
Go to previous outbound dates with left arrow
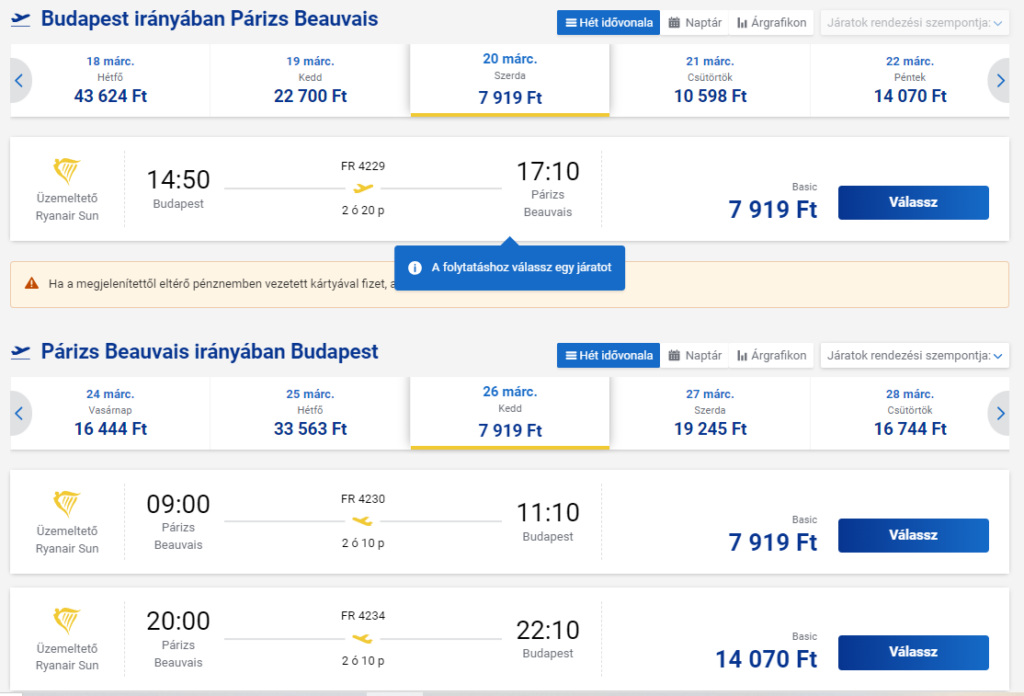tap(19, 81)
